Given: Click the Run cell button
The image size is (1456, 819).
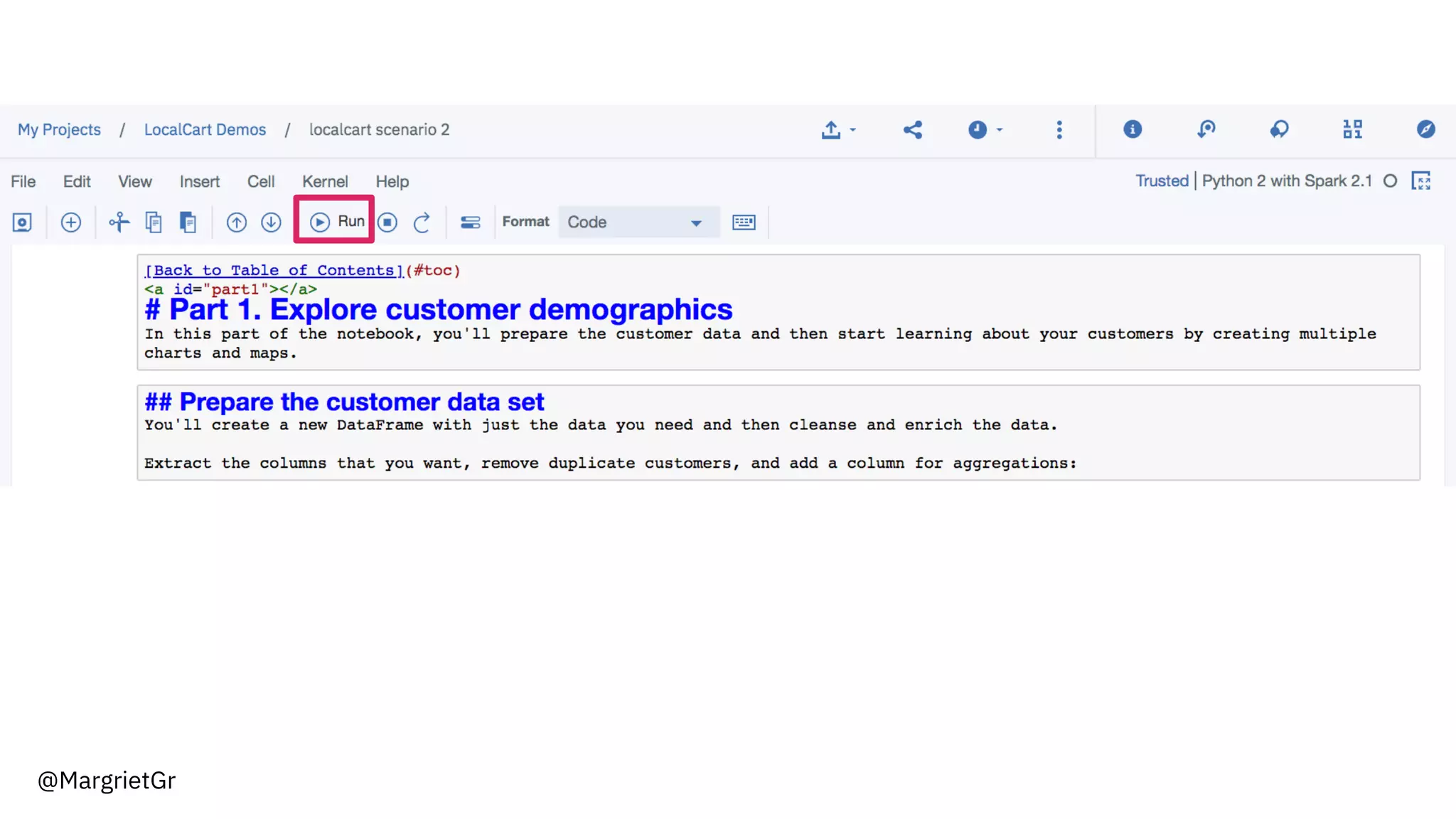Looking at the screenshot, I should tap(336, 221).
